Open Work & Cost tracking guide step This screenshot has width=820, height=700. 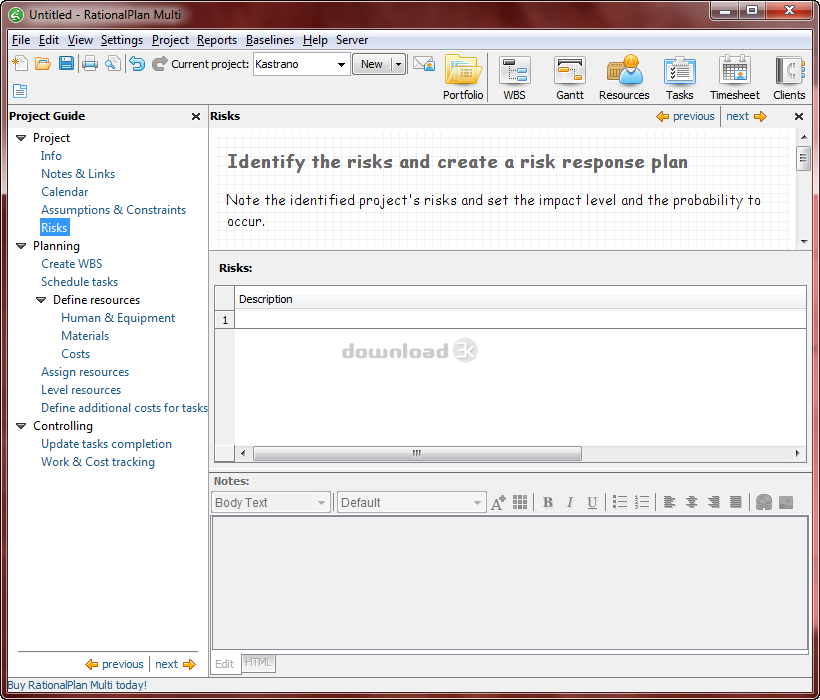[98, 462]
